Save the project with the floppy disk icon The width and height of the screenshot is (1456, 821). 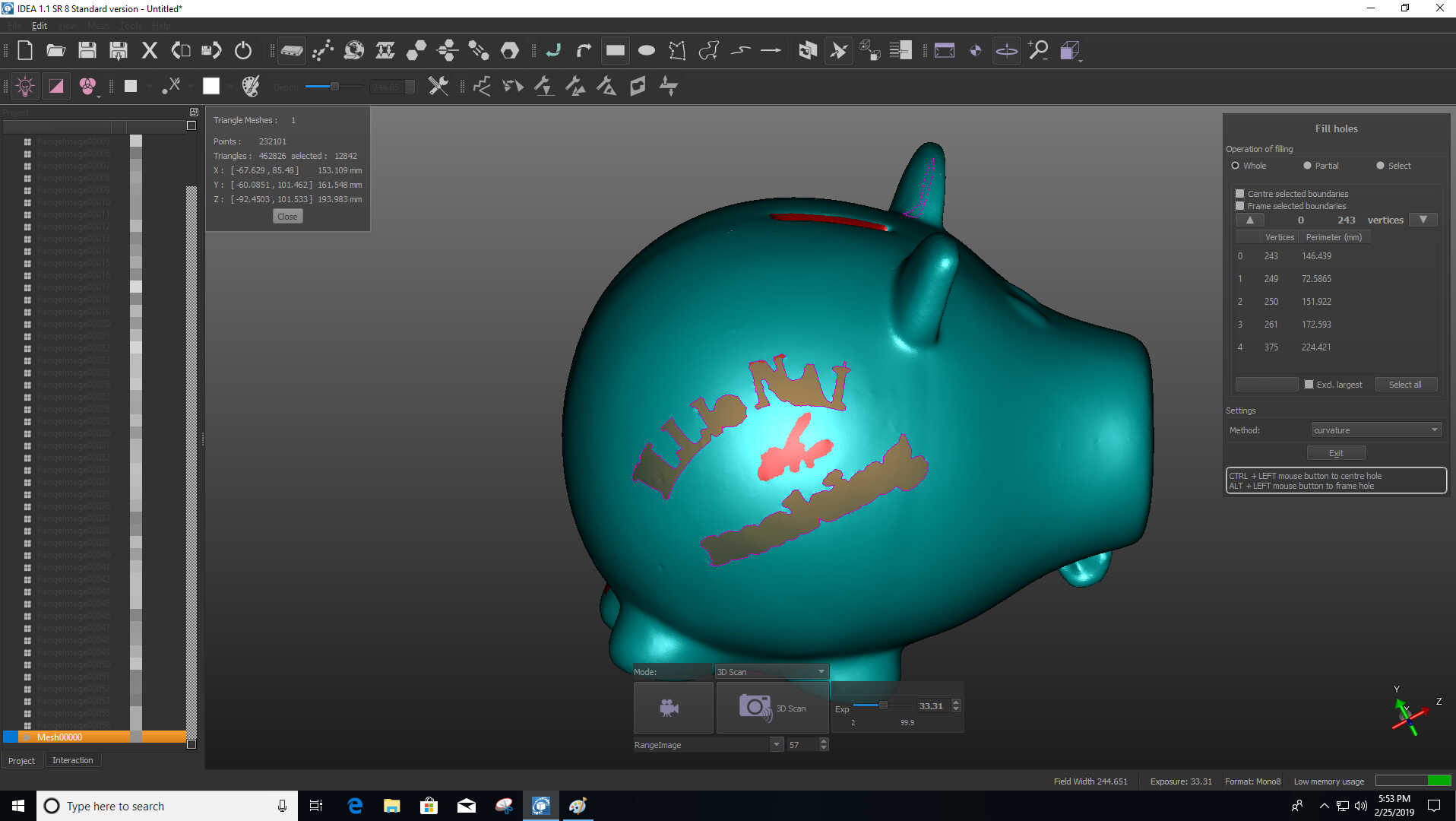tap(87, 51)
